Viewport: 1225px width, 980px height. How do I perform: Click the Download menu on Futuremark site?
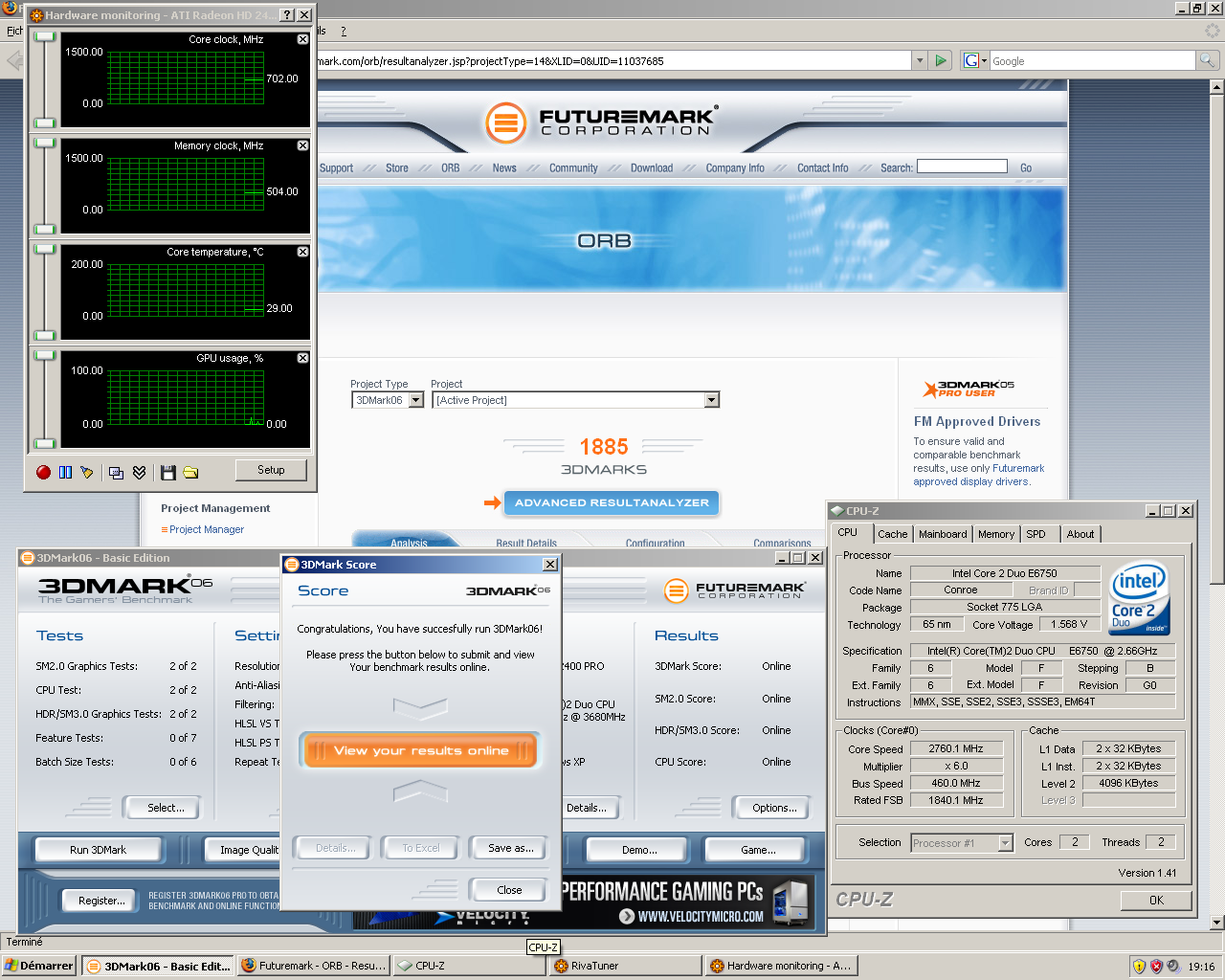coord(652,167)
